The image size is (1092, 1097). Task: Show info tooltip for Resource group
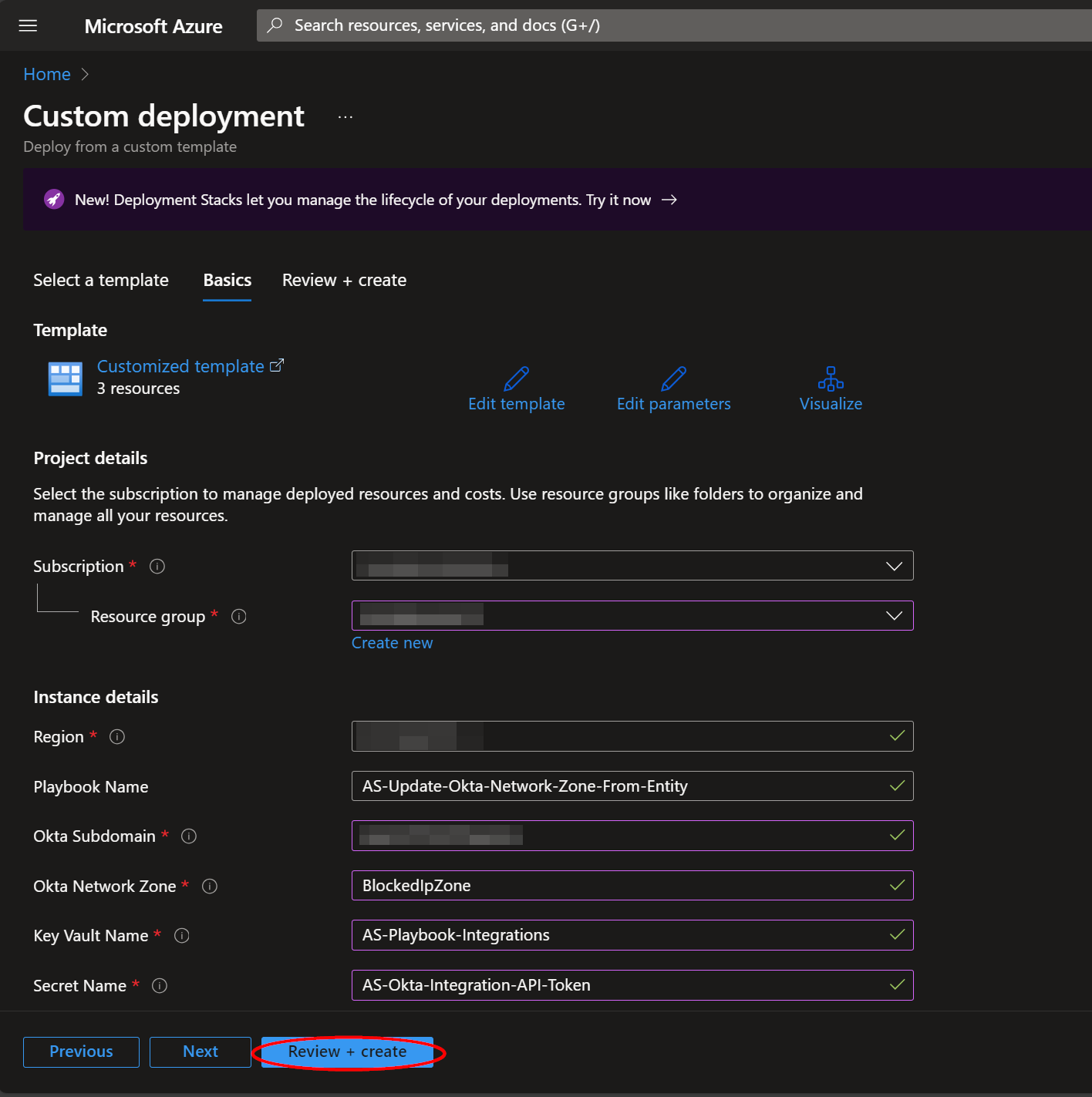pyautogui.click(x=239, y=617)
